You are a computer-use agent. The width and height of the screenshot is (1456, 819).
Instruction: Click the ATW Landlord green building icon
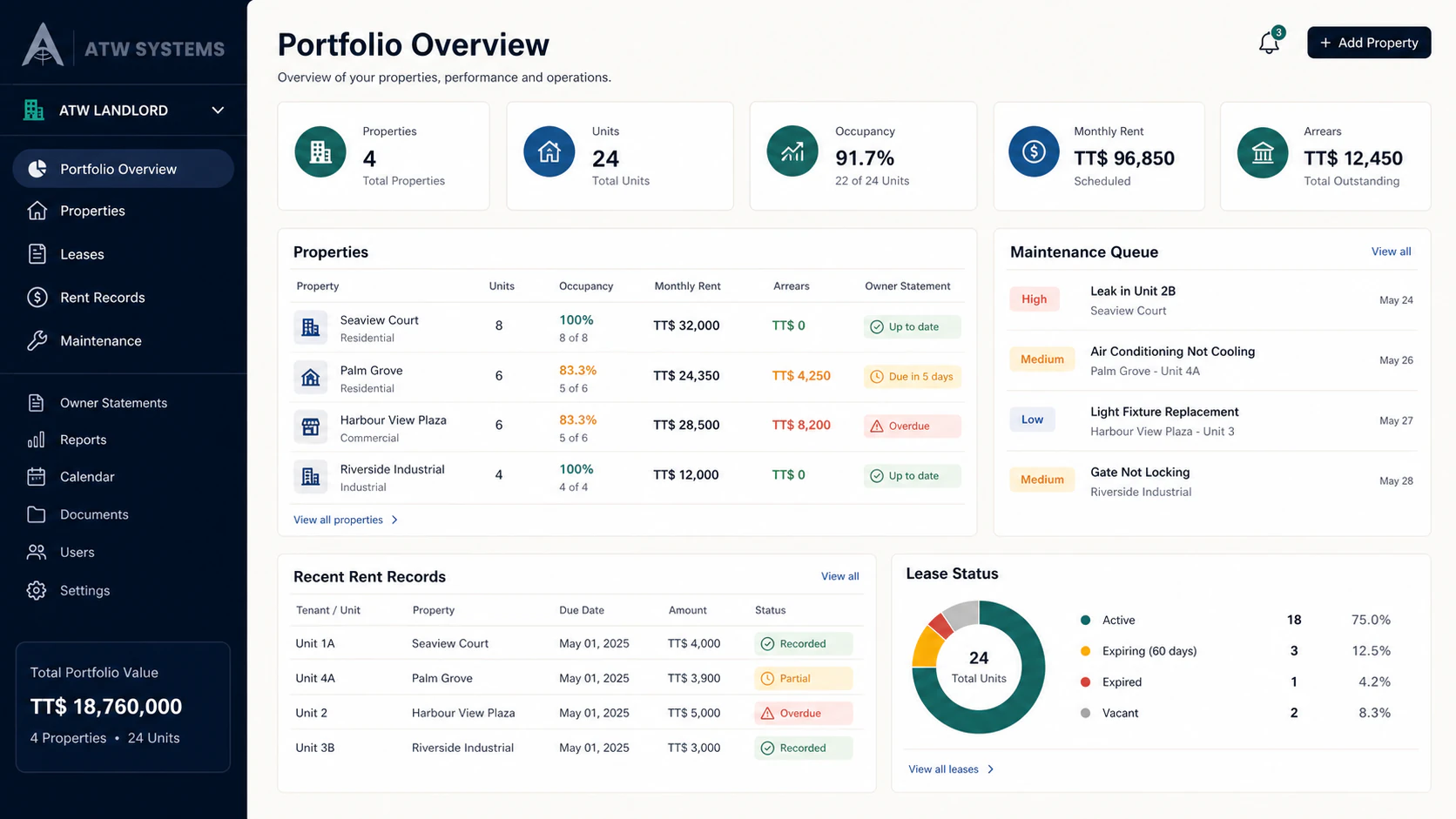[34, 110]
